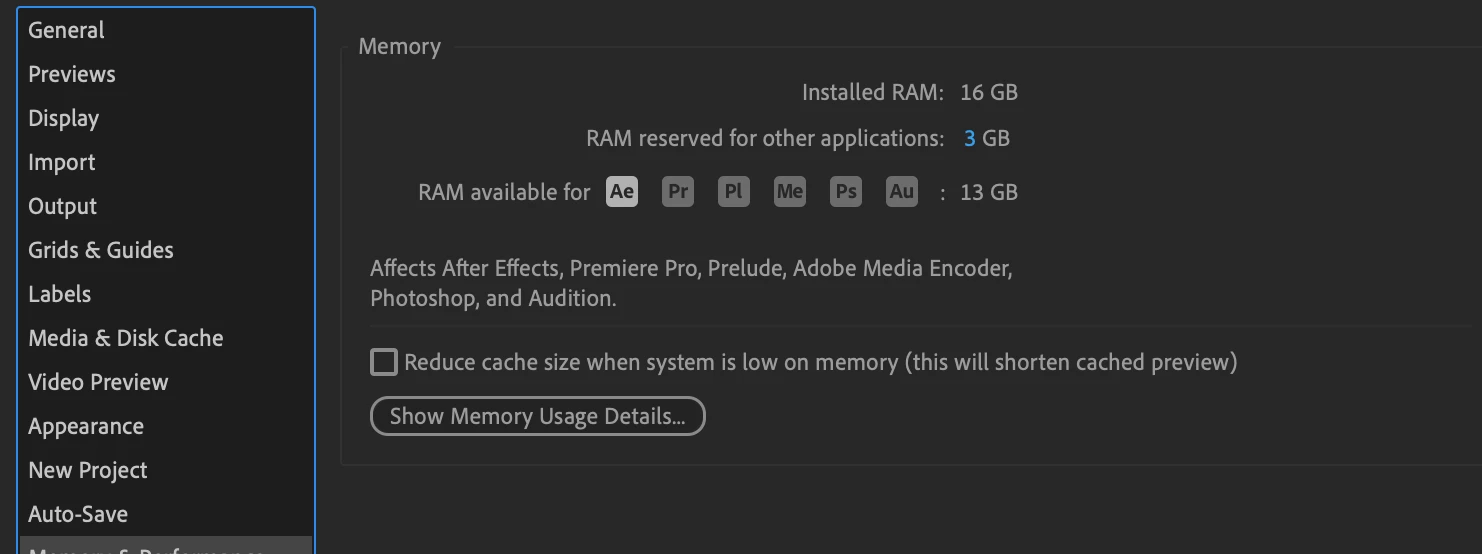
Task: Select Video Preview in the list
Action: point(98,382)
